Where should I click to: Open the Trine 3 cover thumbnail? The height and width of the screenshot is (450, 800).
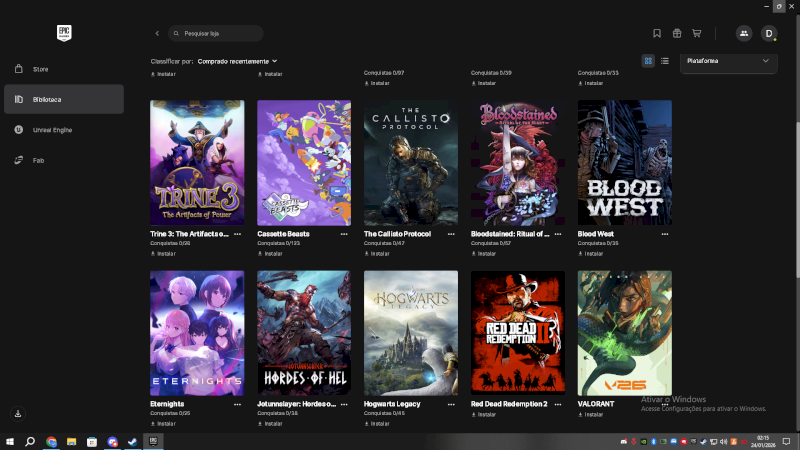(x=197, y=163)
